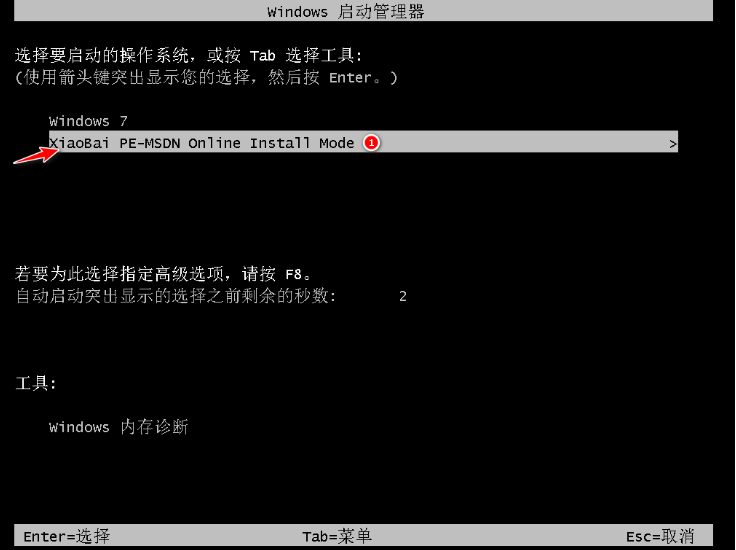The width and height of the screenshot is (736, 550).
Task: Click the 自动启动突出显示 countdown label
Action: coord(176,296)
